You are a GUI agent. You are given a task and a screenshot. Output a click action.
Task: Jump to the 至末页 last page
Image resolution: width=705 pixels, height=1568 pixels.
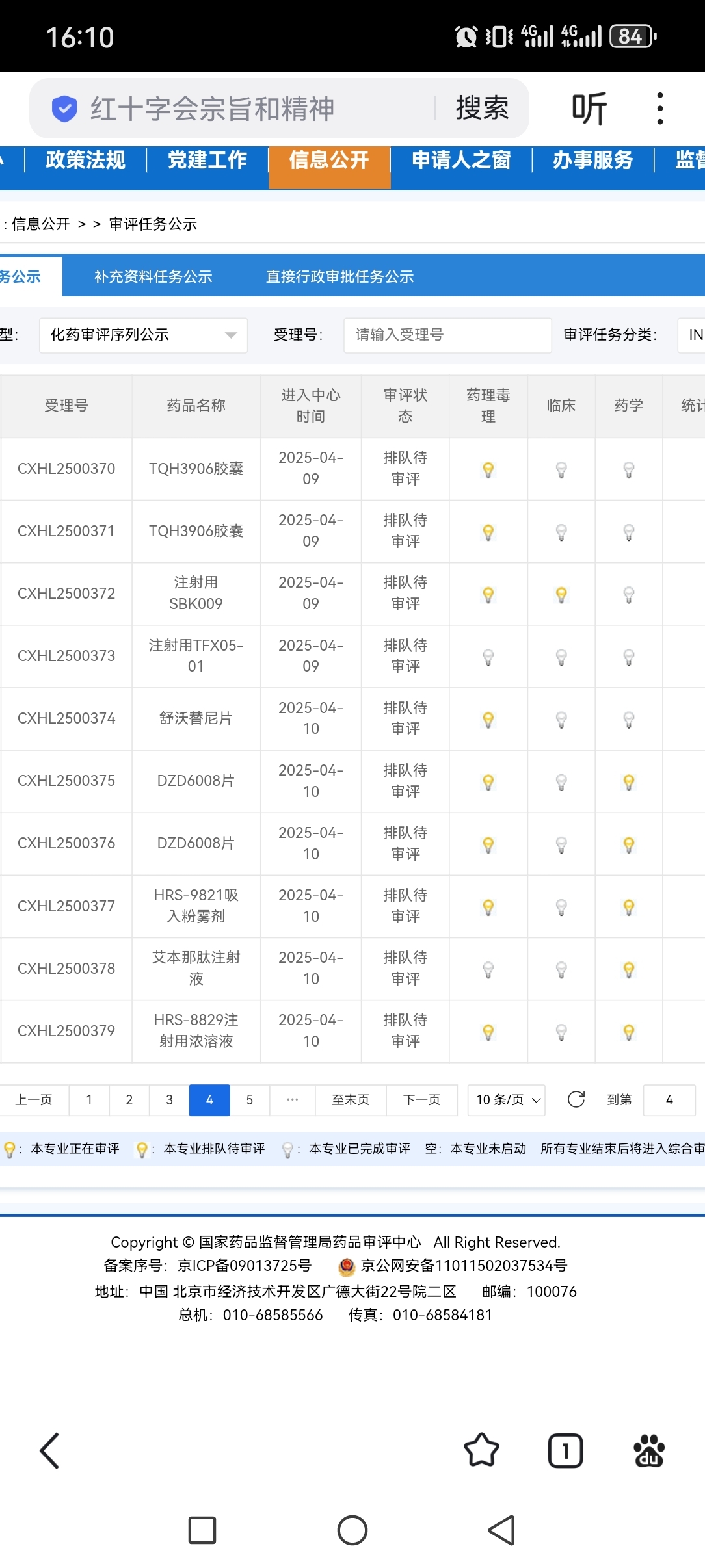pos(351,1100)
